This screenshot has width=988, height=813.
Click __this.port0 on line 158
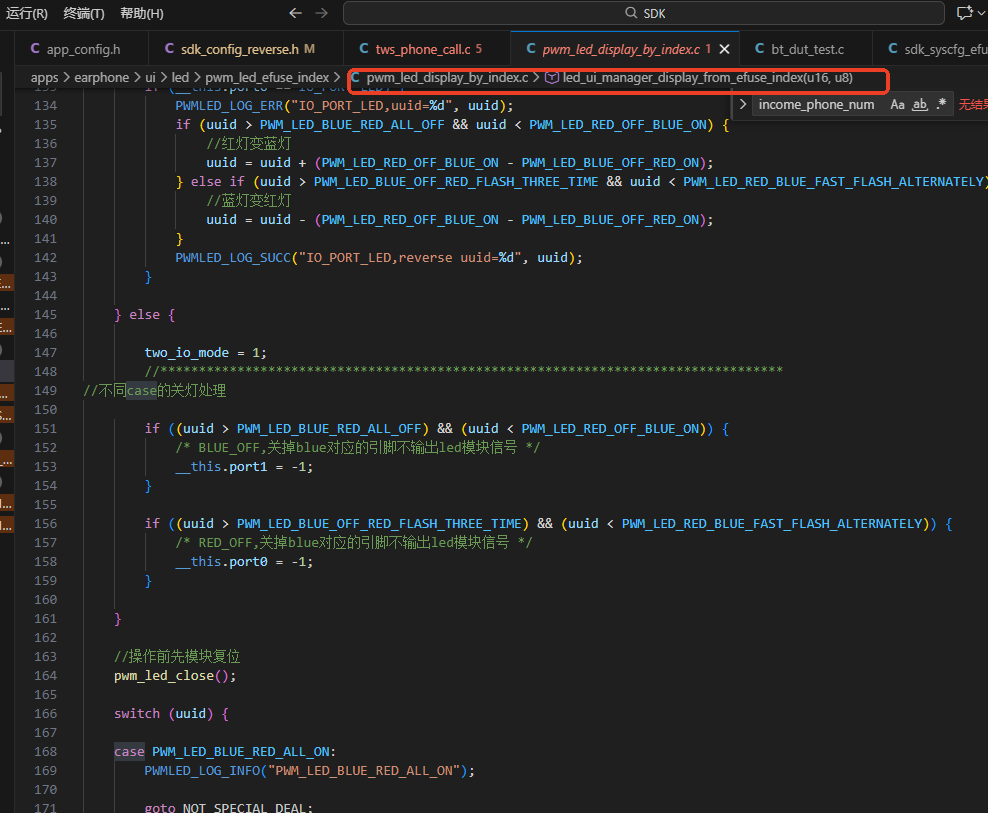(221, 562)
